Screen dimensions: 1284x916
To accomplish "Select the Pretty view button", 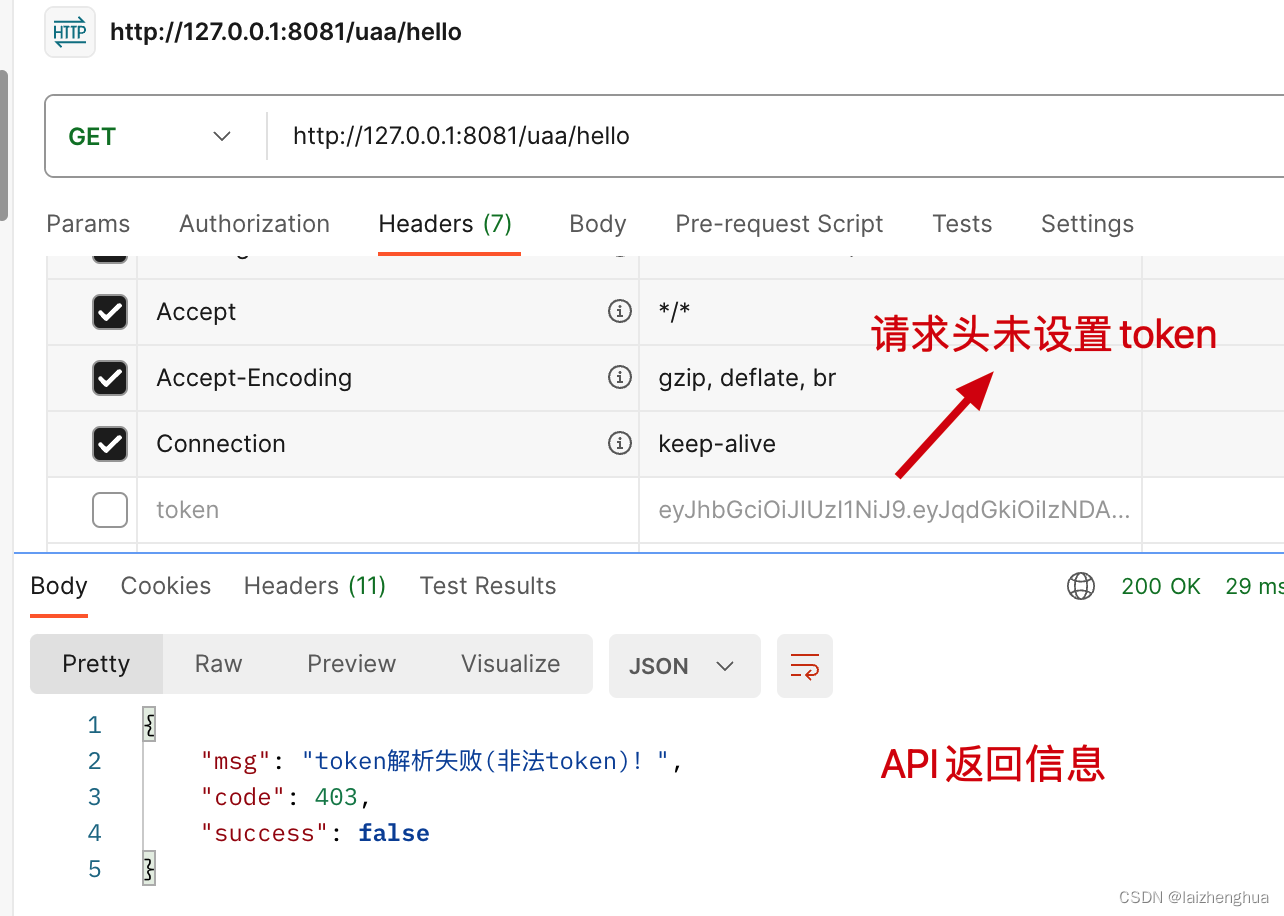I will point(96,664).
